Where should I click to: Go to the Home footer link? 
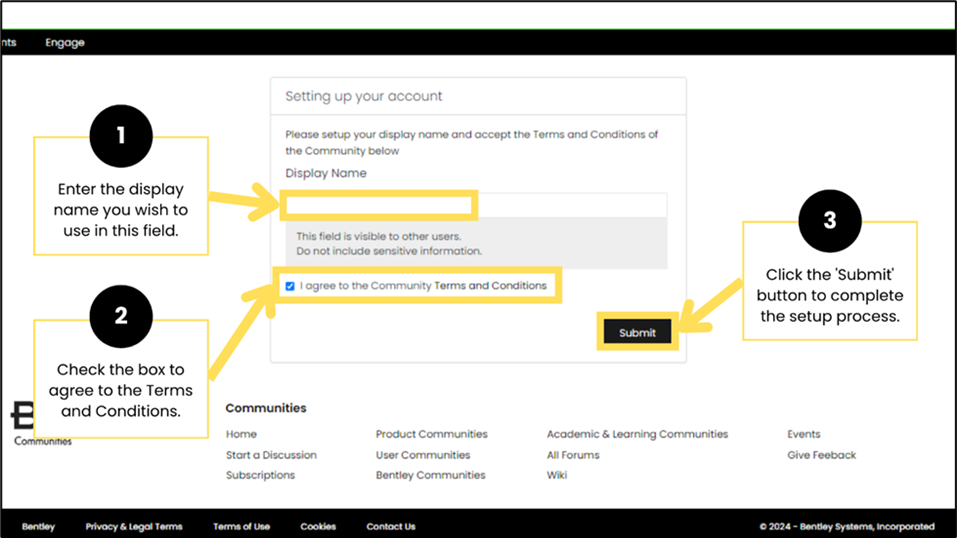[241, 434]
